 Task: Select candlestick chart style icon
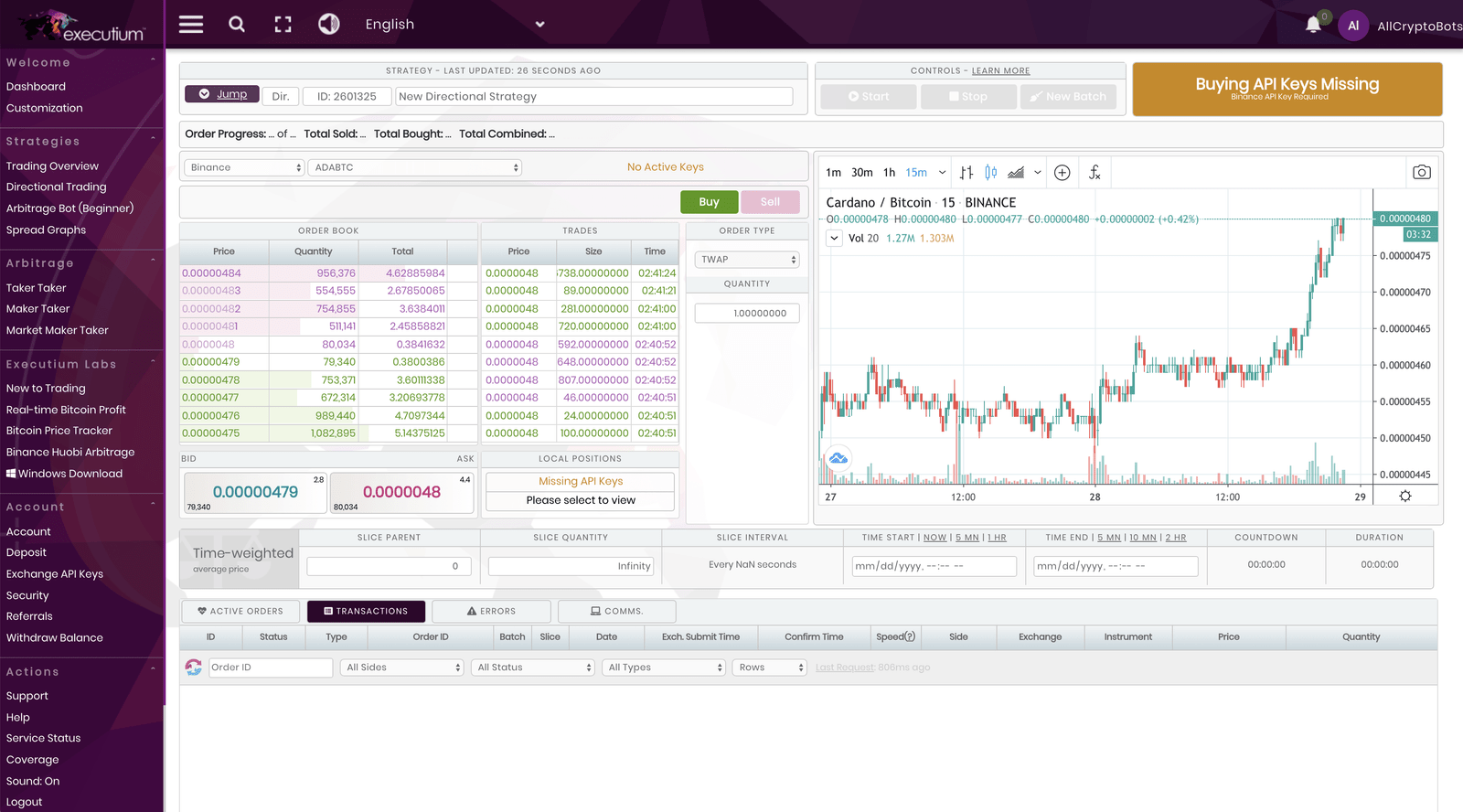point(991,172)
